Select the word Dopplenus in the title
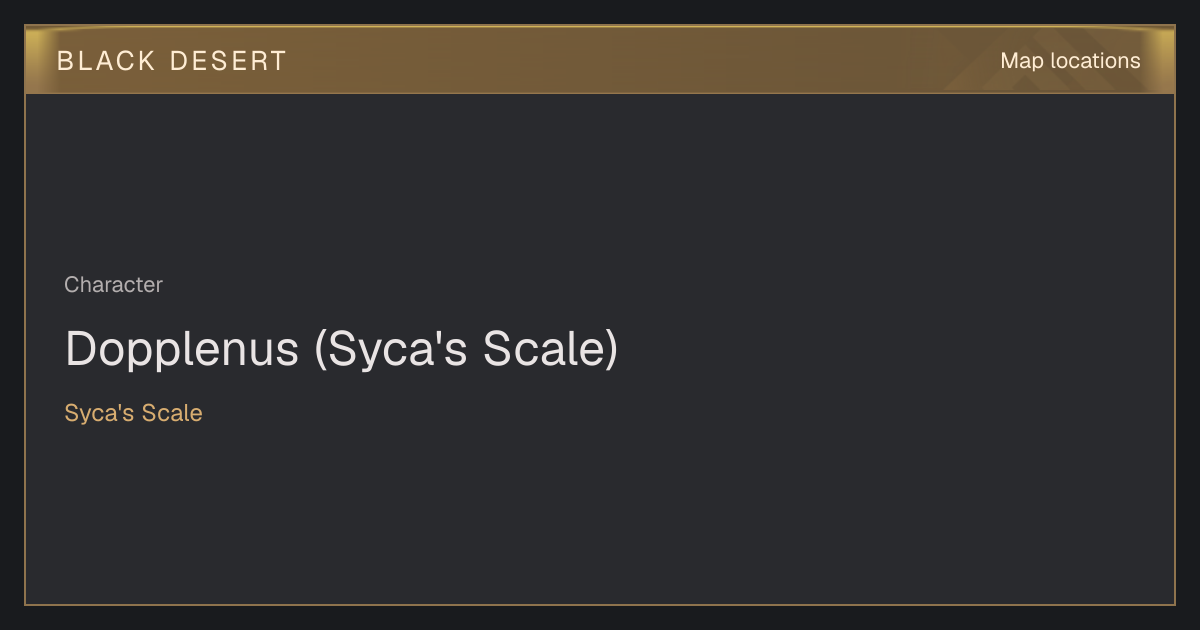Screen dimensions: 1200x630 coord(181,349)
